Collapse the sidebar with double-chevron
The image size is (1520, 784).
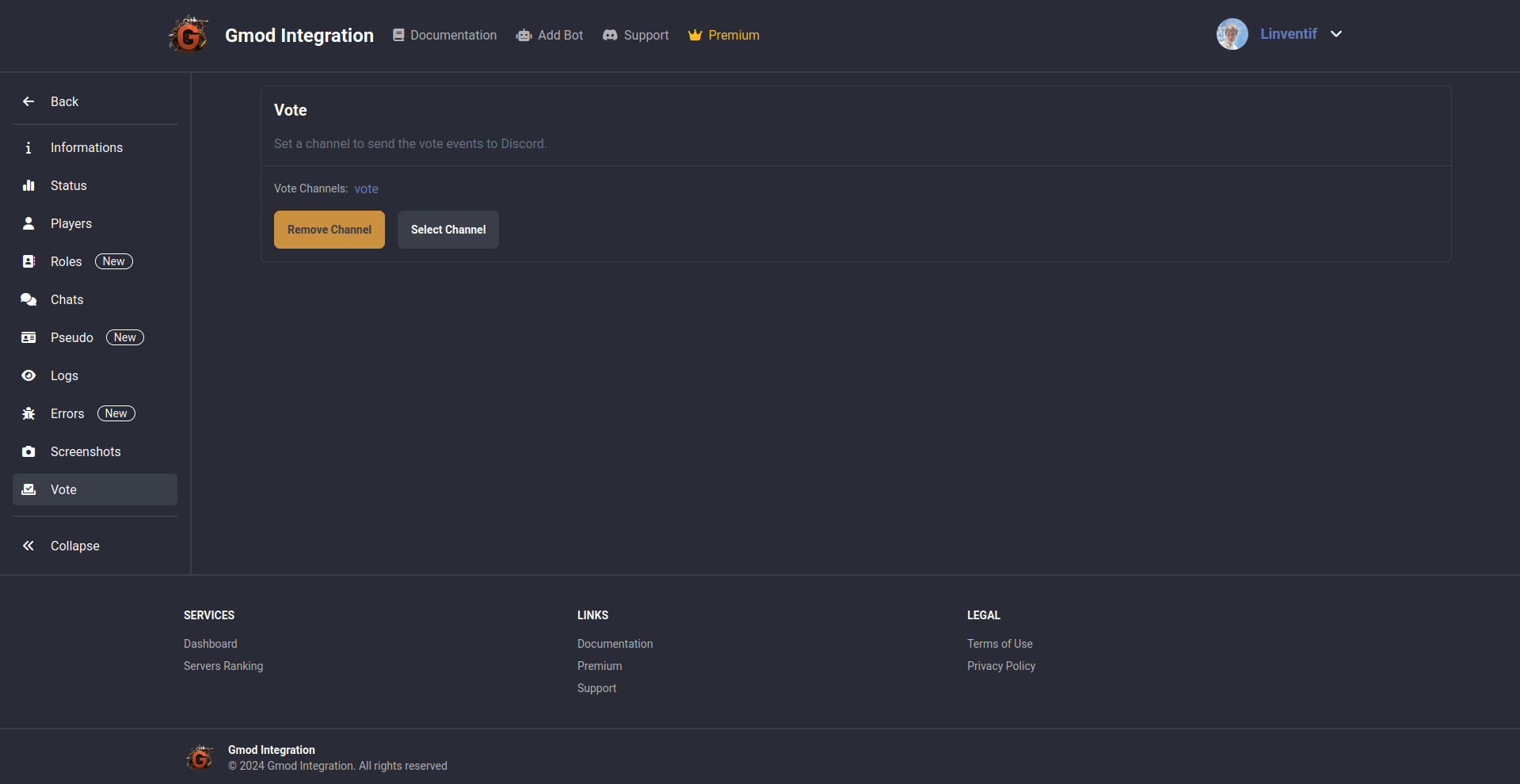click(29, 546)
